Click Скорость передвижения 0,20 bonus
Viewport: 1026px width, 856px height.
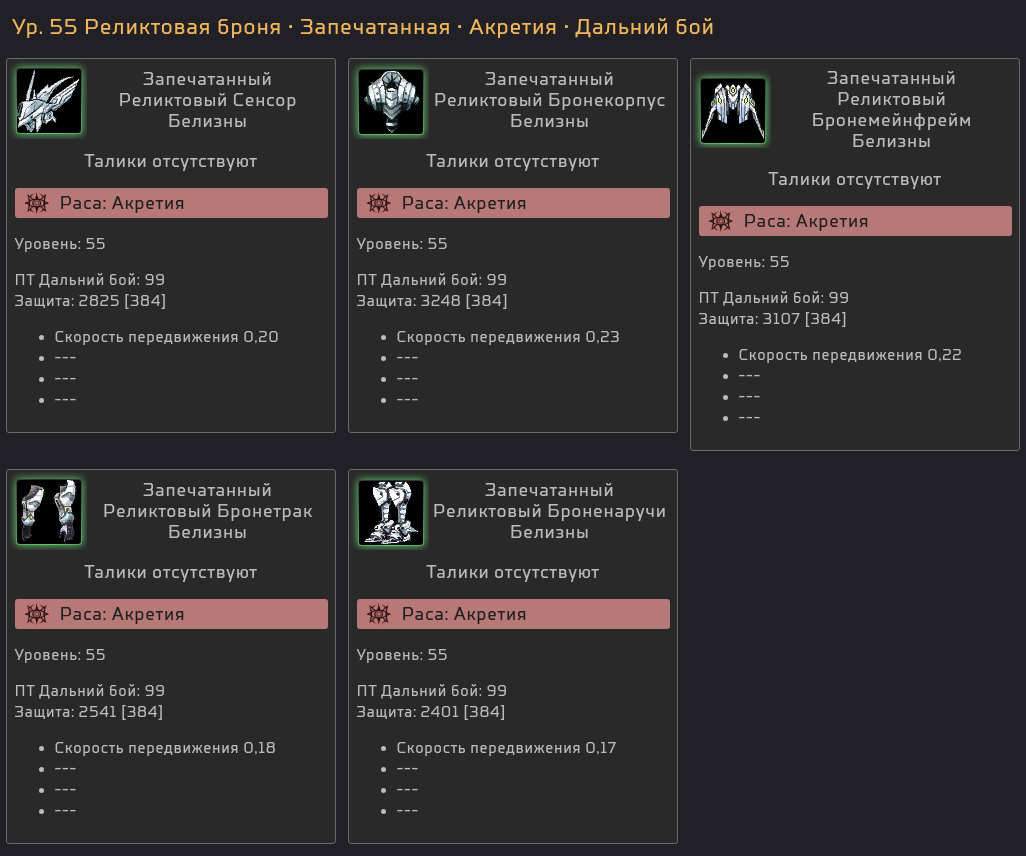166,337
